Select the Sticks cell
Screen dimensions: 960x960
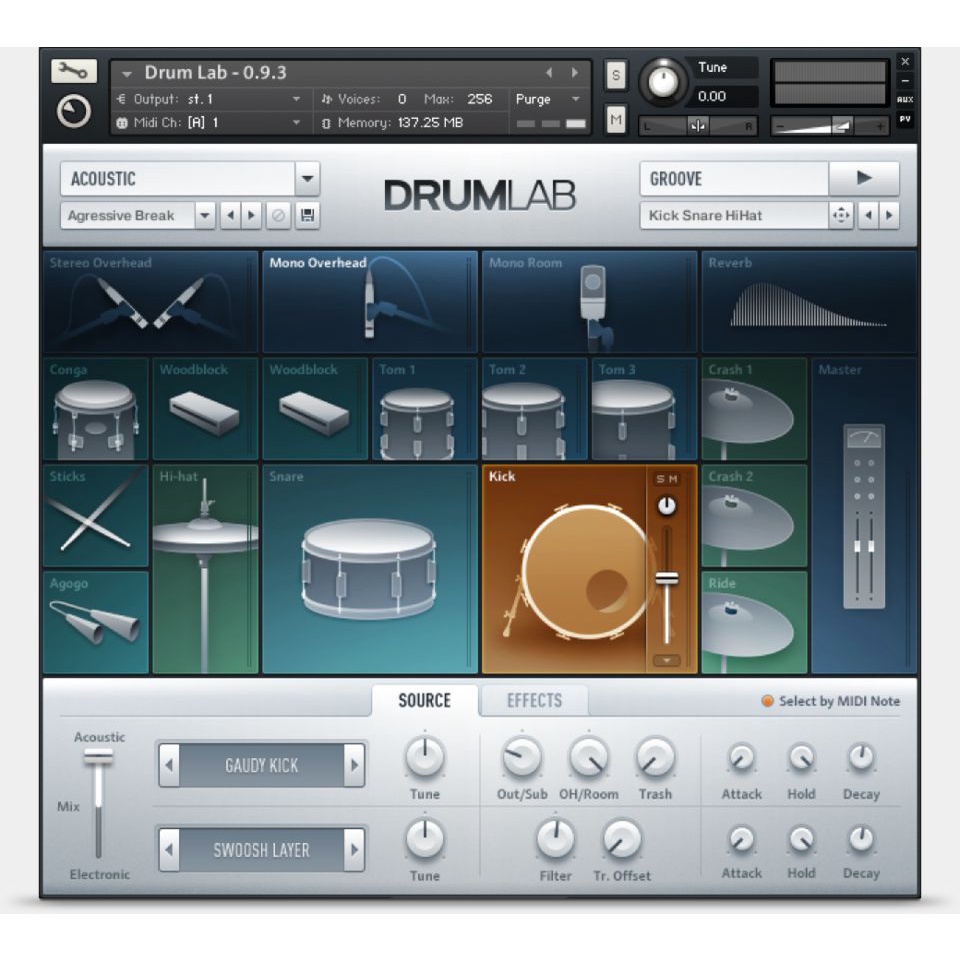click(x=96, y=516)
